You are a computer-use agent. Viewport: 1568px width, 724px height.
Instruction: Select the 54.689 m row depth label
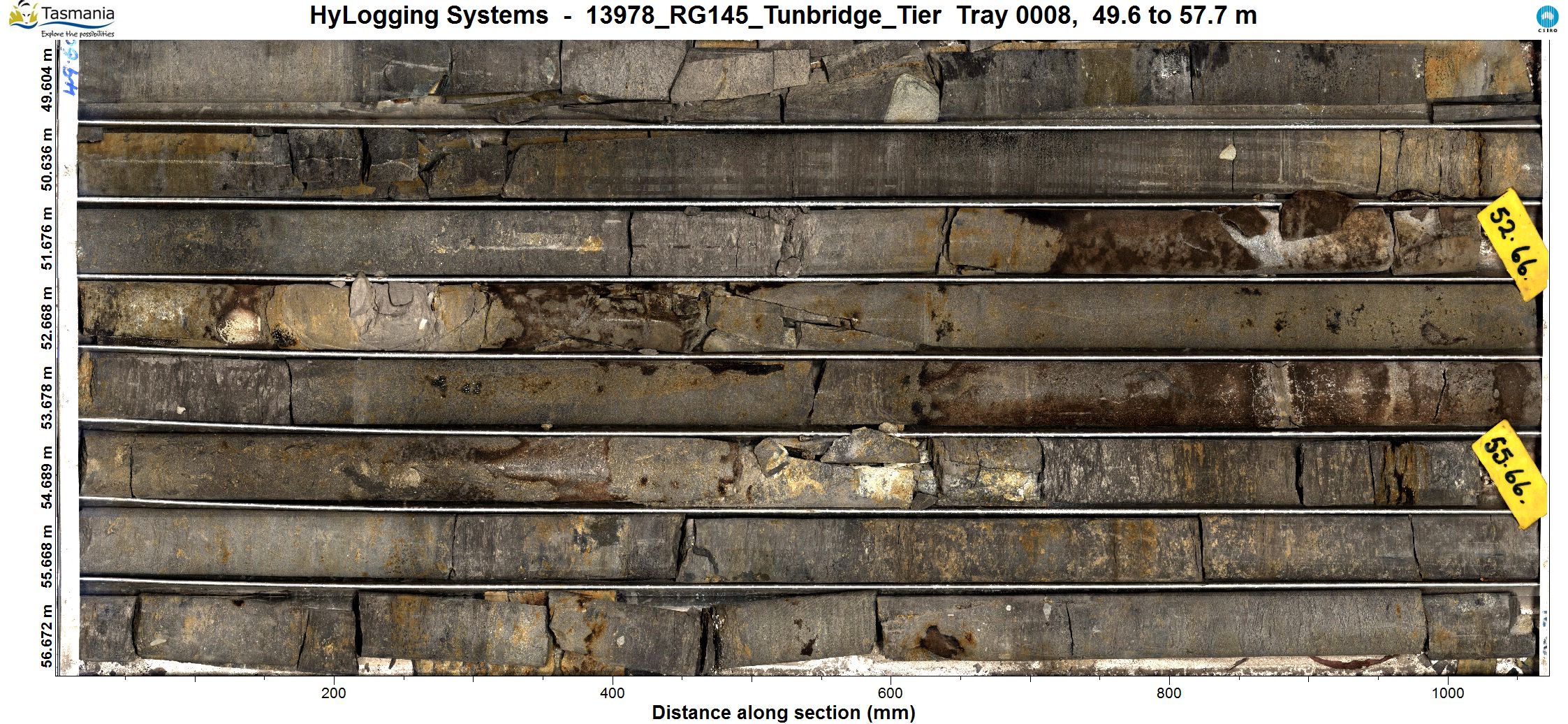pos(47,477)
